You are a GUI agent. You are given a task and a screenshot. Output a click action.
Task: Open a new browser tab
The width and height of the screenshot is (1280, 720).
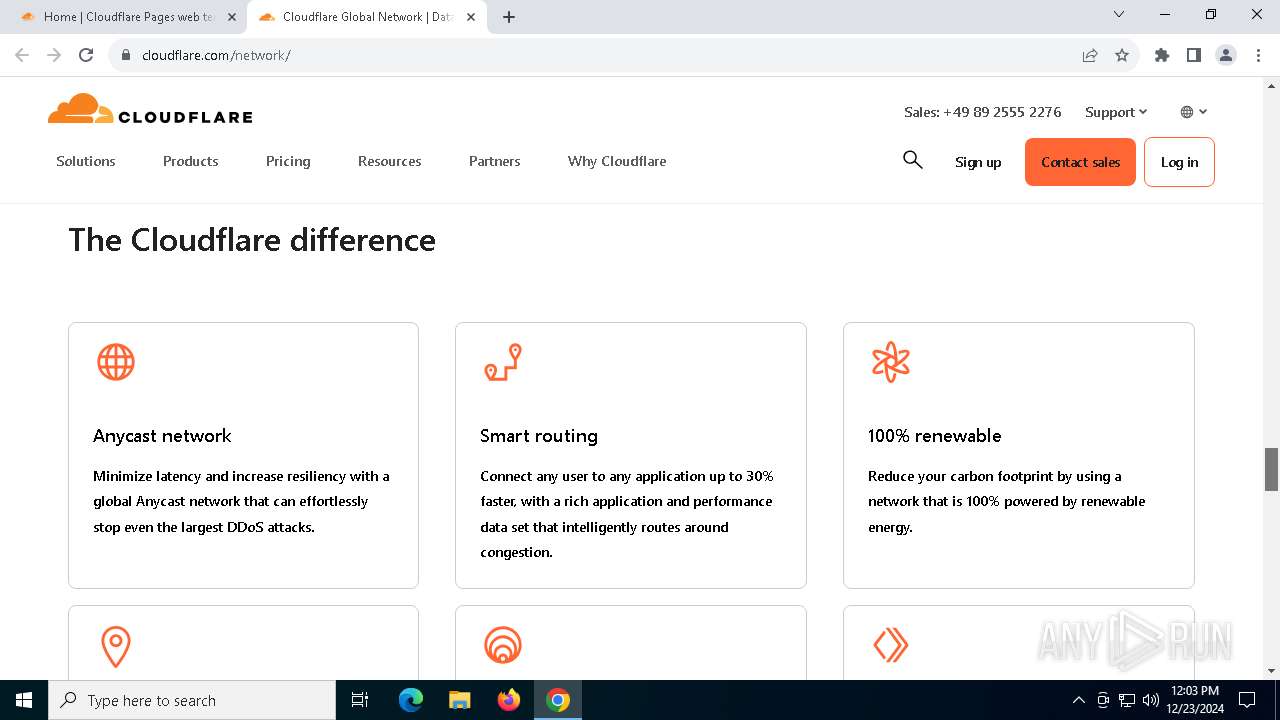coord(509,17)
